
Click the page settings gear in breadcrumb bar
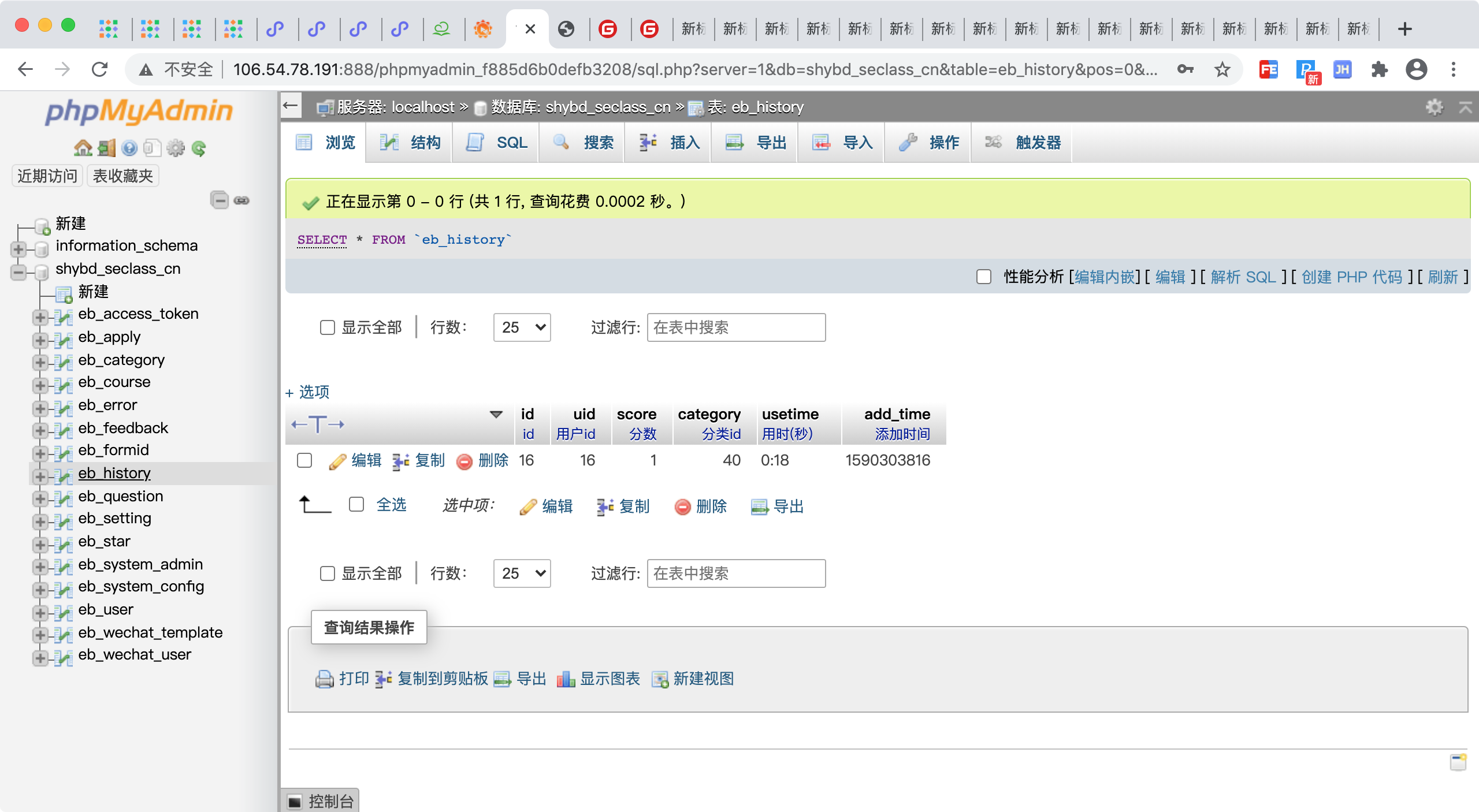point(1435,107)
